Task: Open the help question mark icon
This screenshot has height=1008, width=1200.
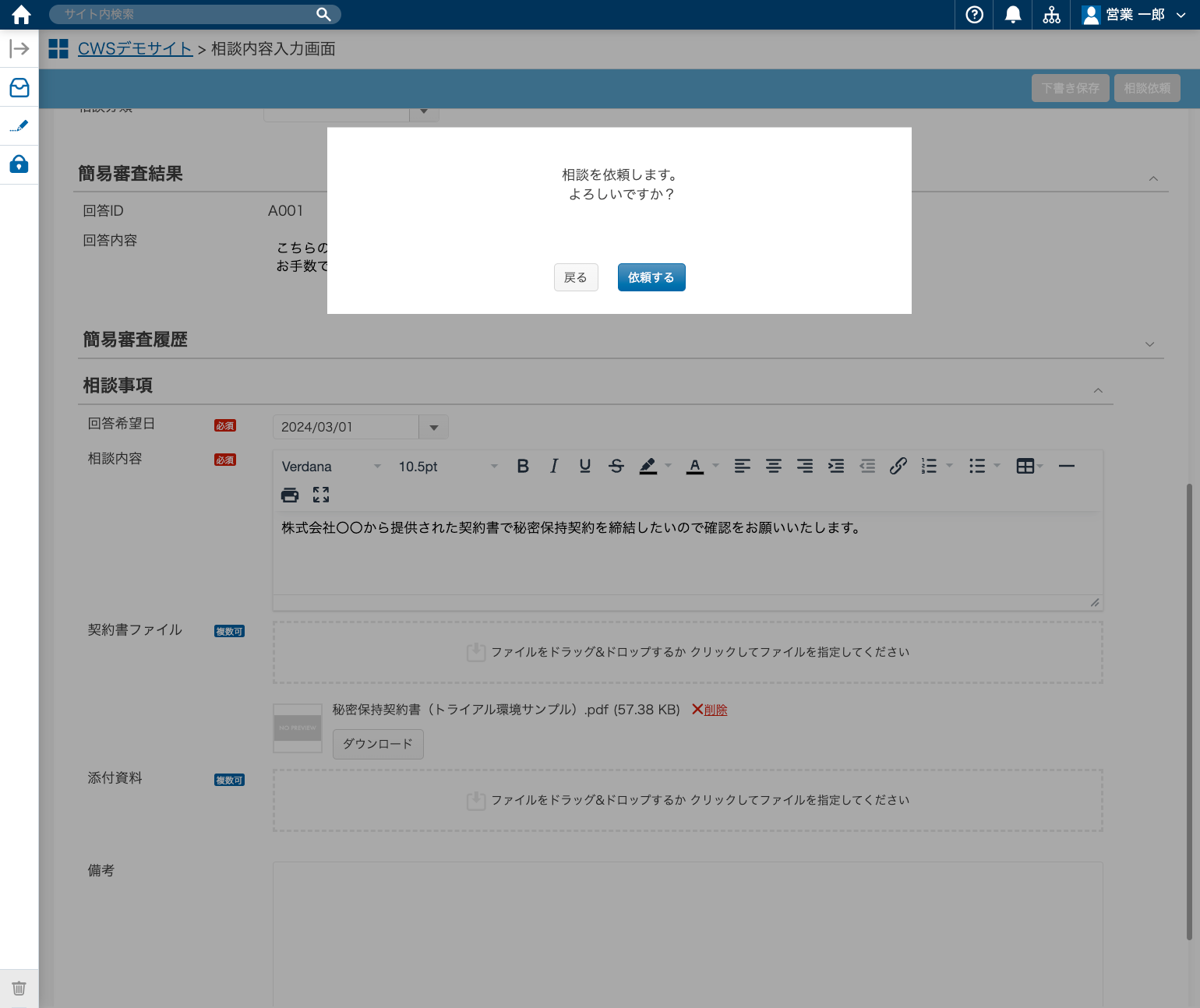Action: pos(974,15)
